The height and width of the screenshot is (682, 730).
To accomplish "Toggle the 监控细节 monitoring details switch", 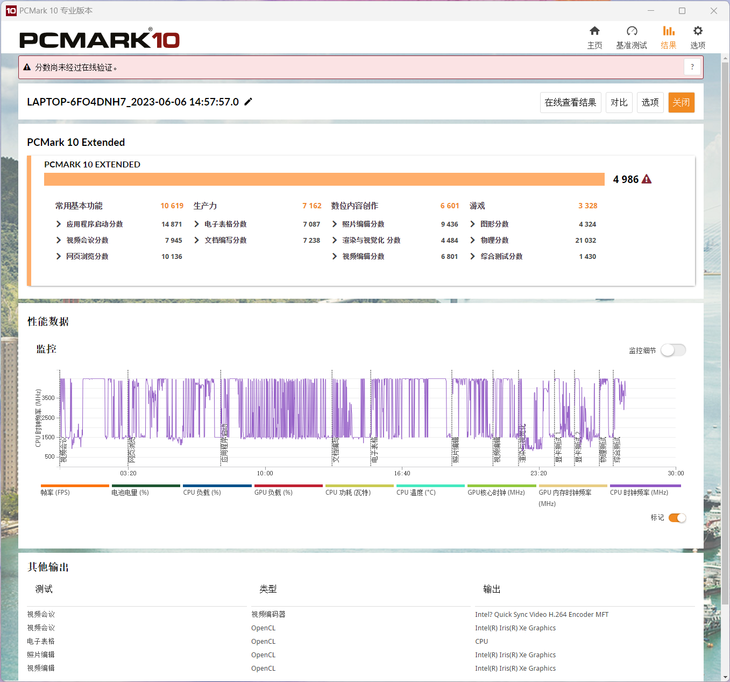I will tap(673, 350).
